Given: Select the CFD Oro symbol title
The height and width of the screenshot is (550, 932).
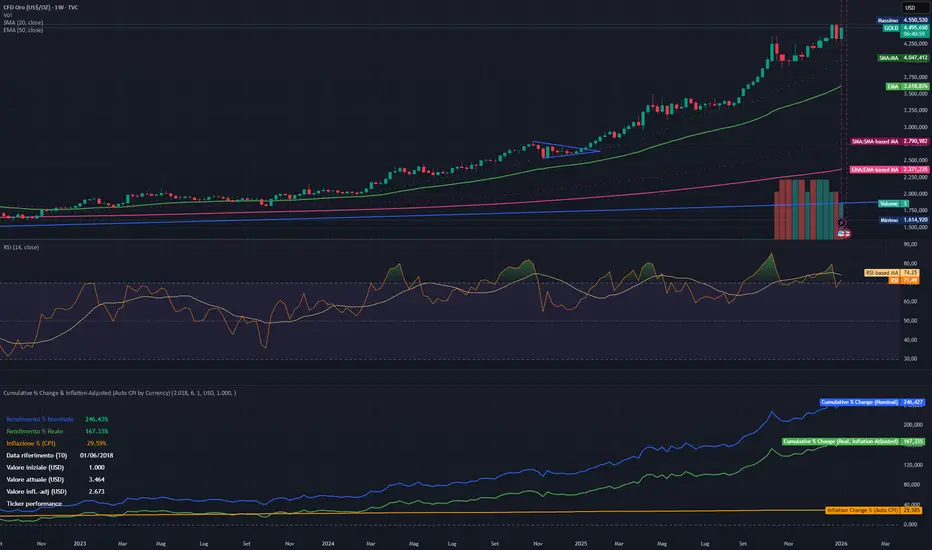Looking at the screenshot, I should 40,7.
